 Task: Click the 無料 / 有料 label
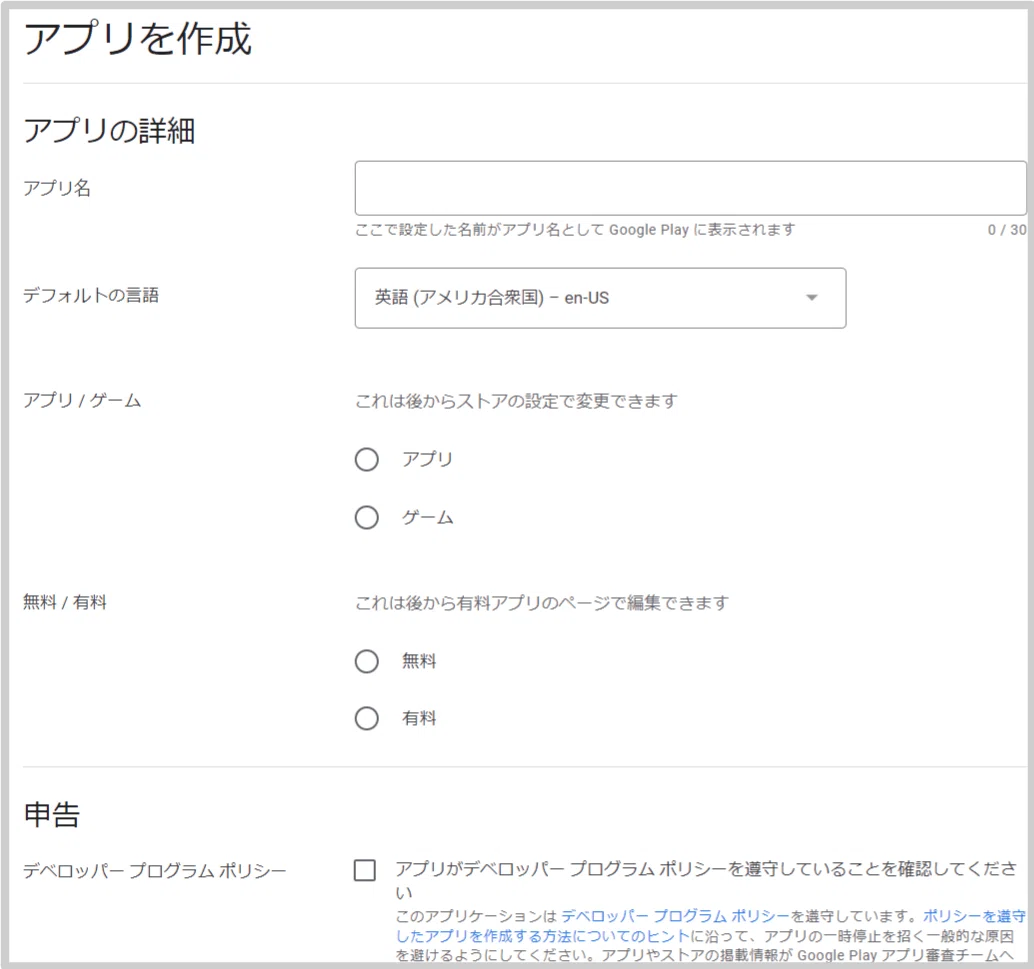pos(65,602)
